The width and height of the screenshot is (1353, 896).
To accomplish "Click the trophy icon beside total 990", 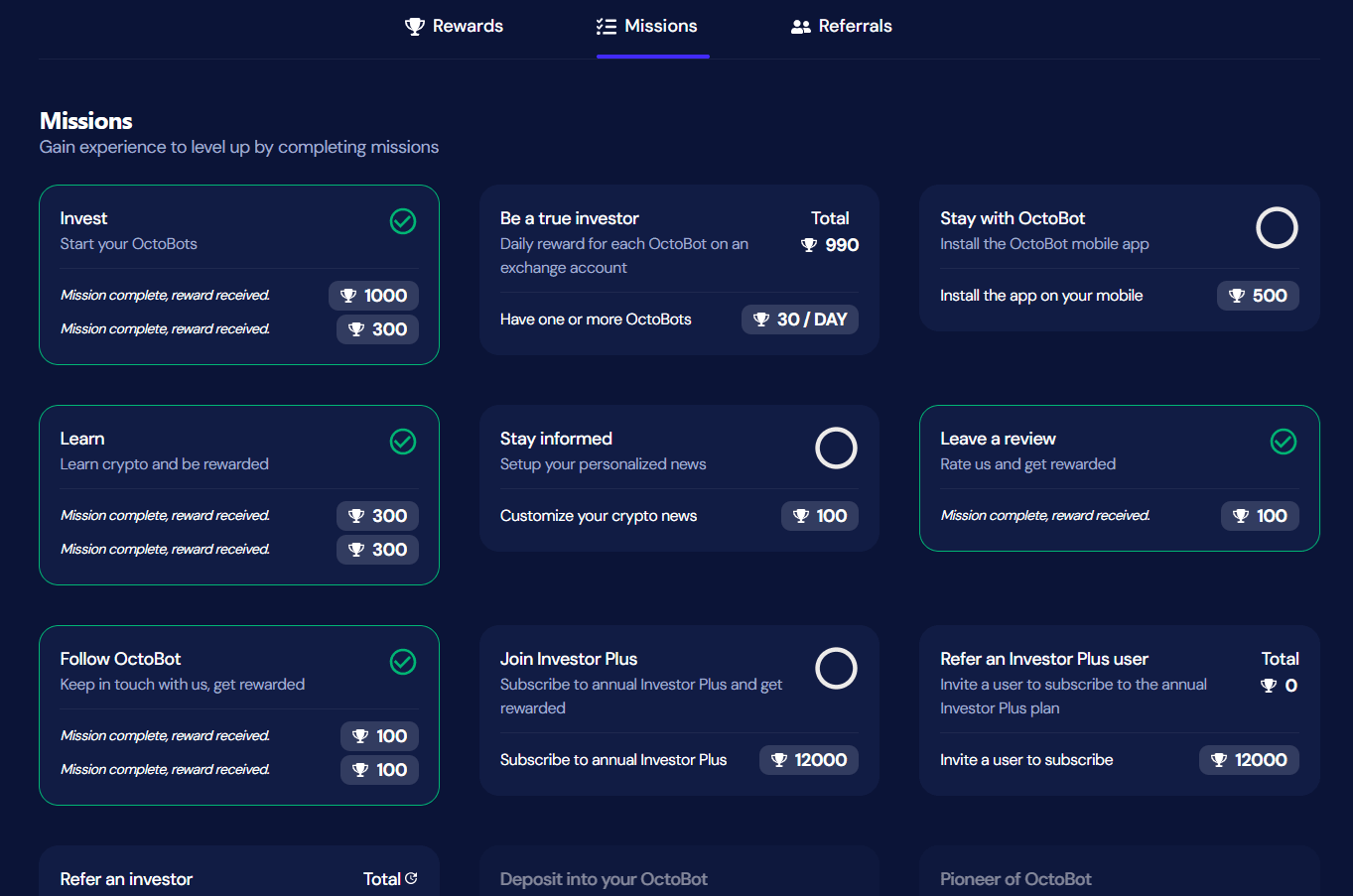I will 809,245.
